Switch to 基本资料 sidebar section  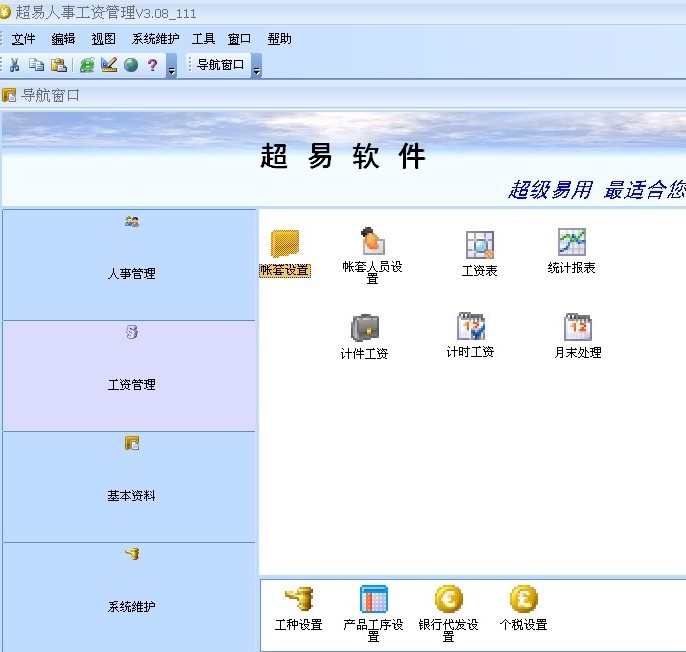pyautogui.click(x=131, y=487)
